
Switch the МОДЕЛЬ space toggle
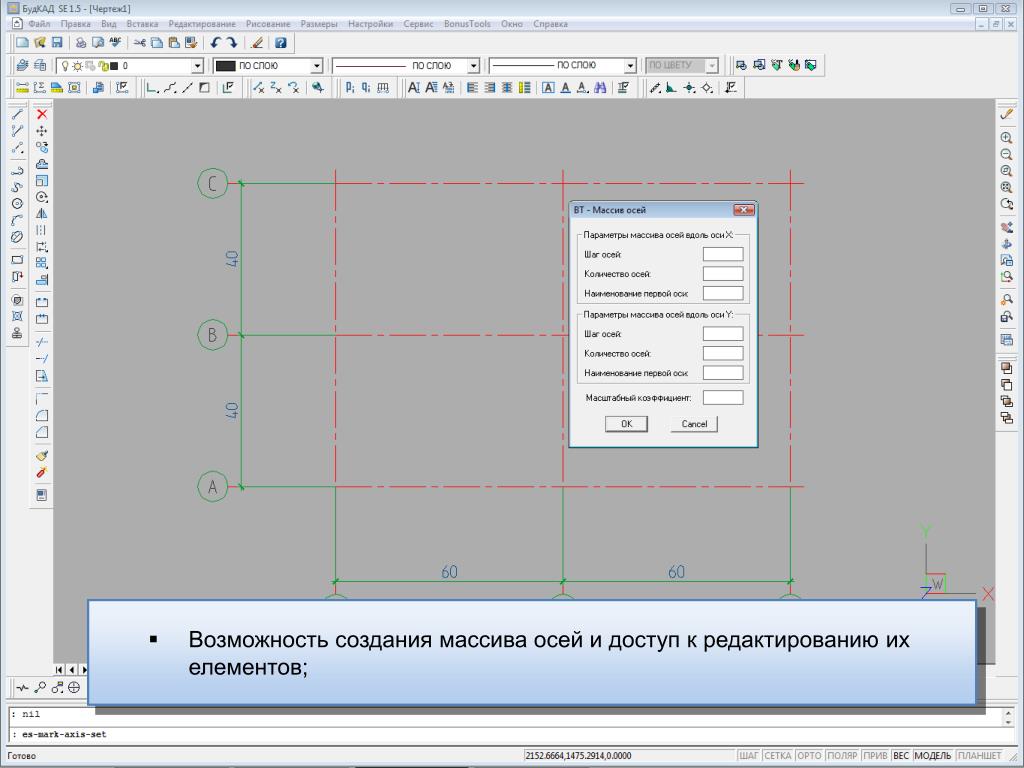point(933,756)
